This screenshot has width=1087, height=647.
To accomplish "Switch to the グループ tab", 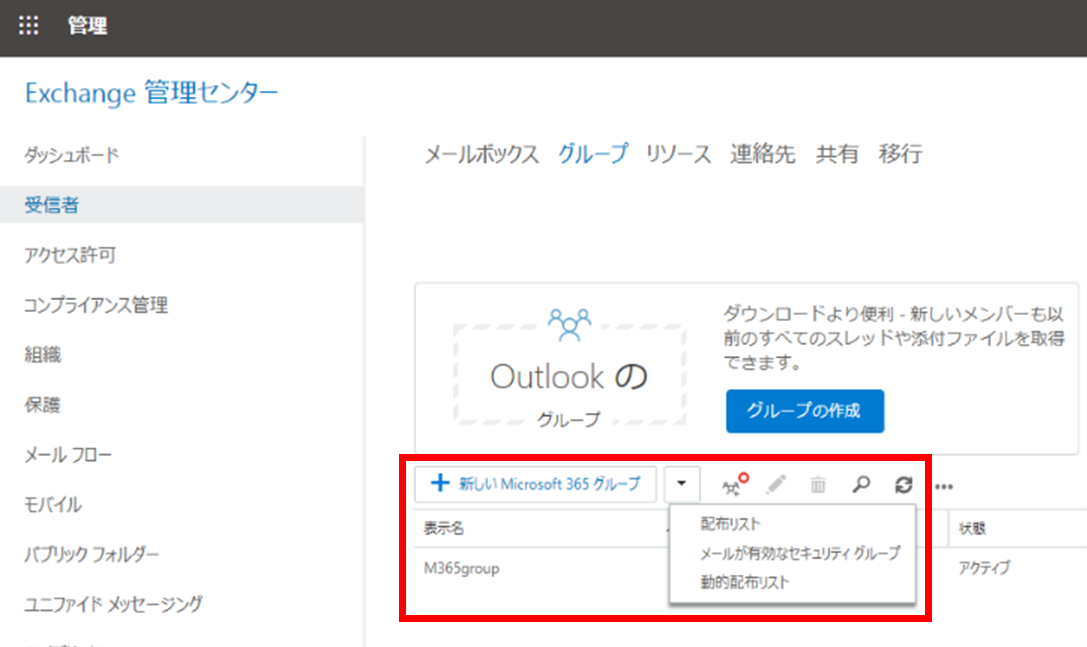I will (x=593, y=154).
